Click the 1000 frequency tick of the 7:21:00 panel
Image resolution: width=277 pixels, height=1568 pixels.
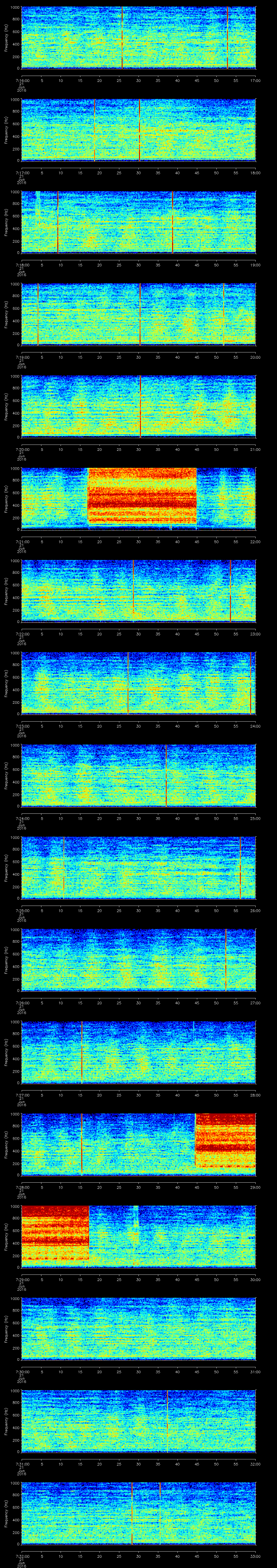click(x=15, y=469)
